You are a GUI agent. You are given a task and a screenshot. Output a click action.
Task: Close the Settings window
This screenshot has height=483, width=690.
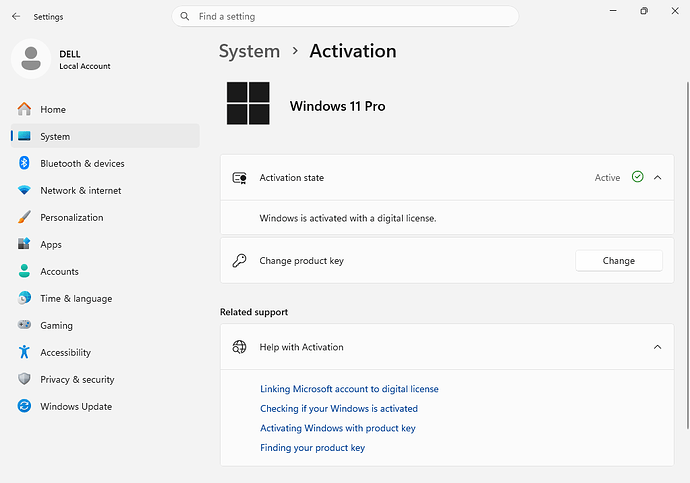675,11
